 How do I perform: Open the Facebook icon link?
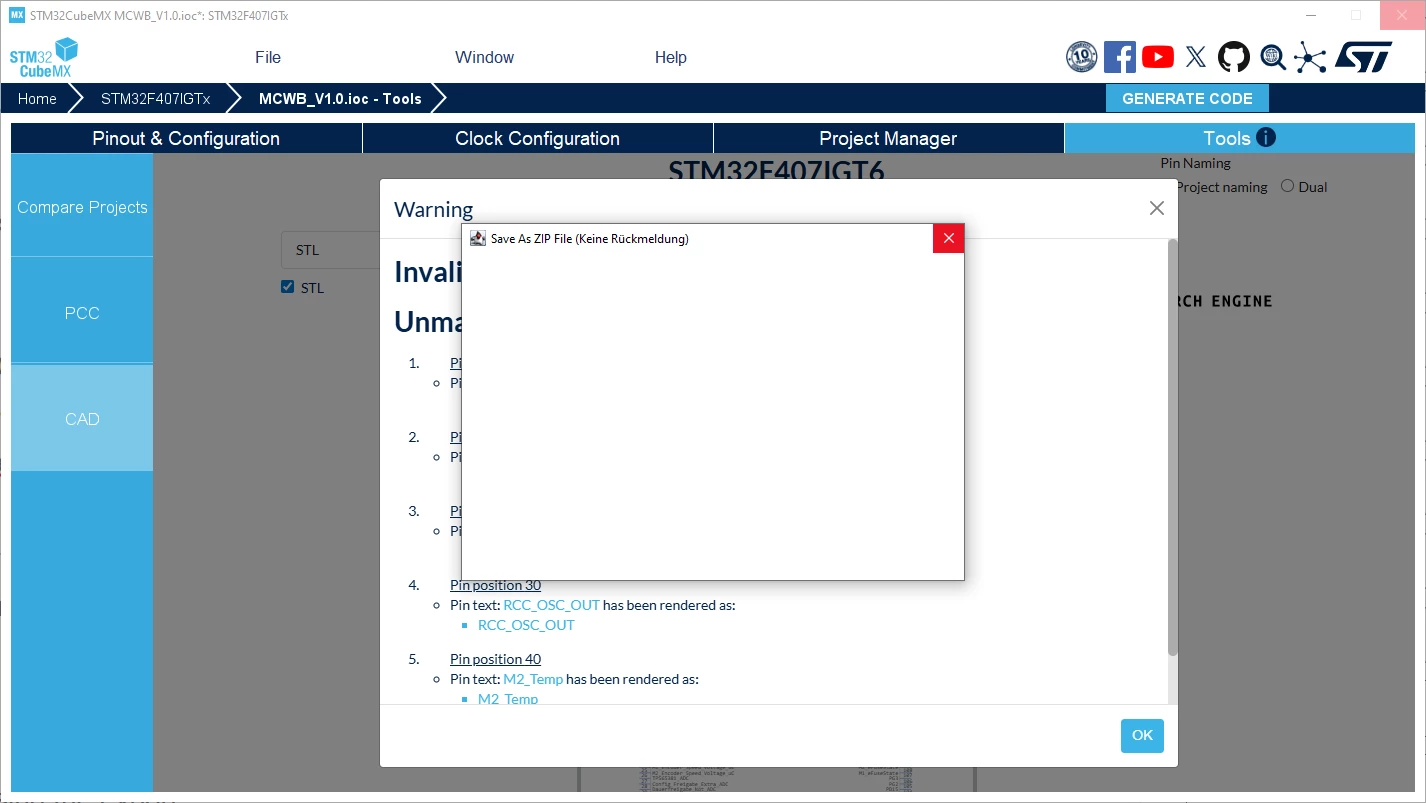point(1120,57)
